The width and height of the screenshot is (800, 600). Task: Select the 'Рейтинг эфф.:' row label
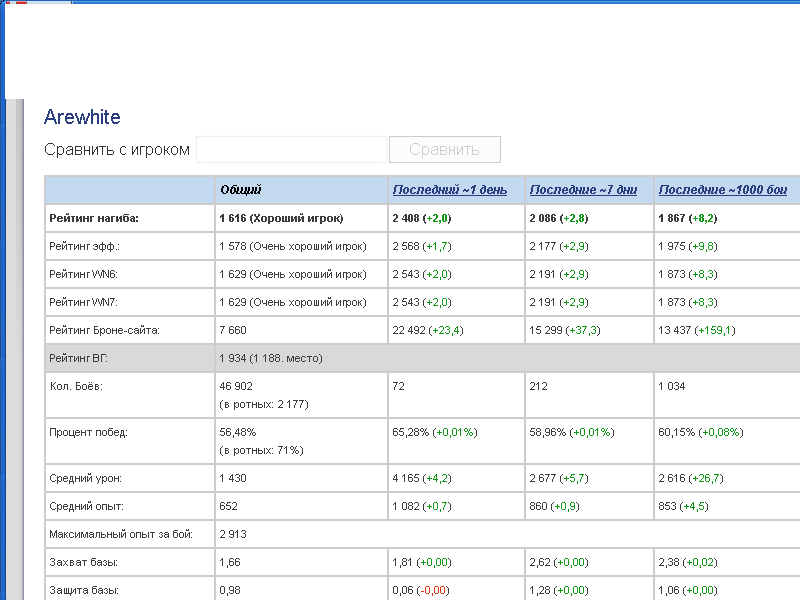coord(84,246)
